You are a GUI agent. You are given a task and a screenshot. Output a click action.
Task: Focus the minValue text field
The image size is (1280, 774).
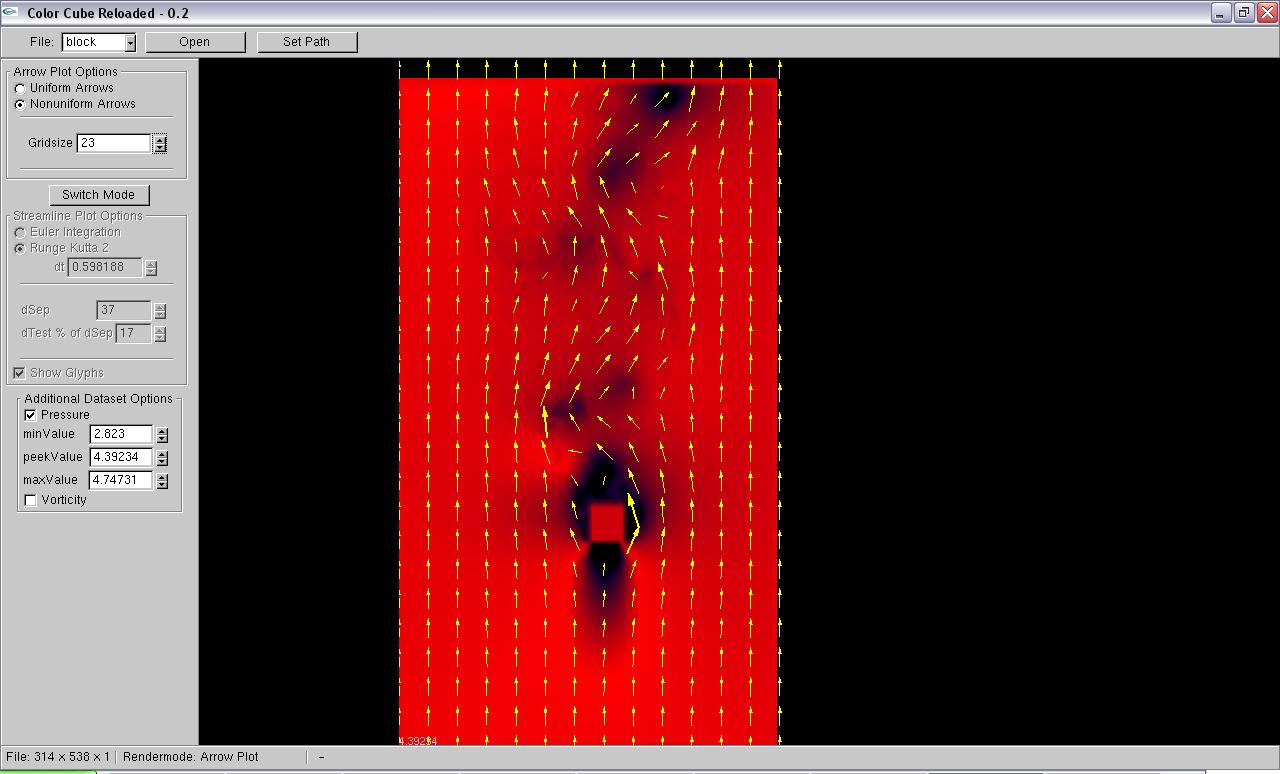coord(120,434)
